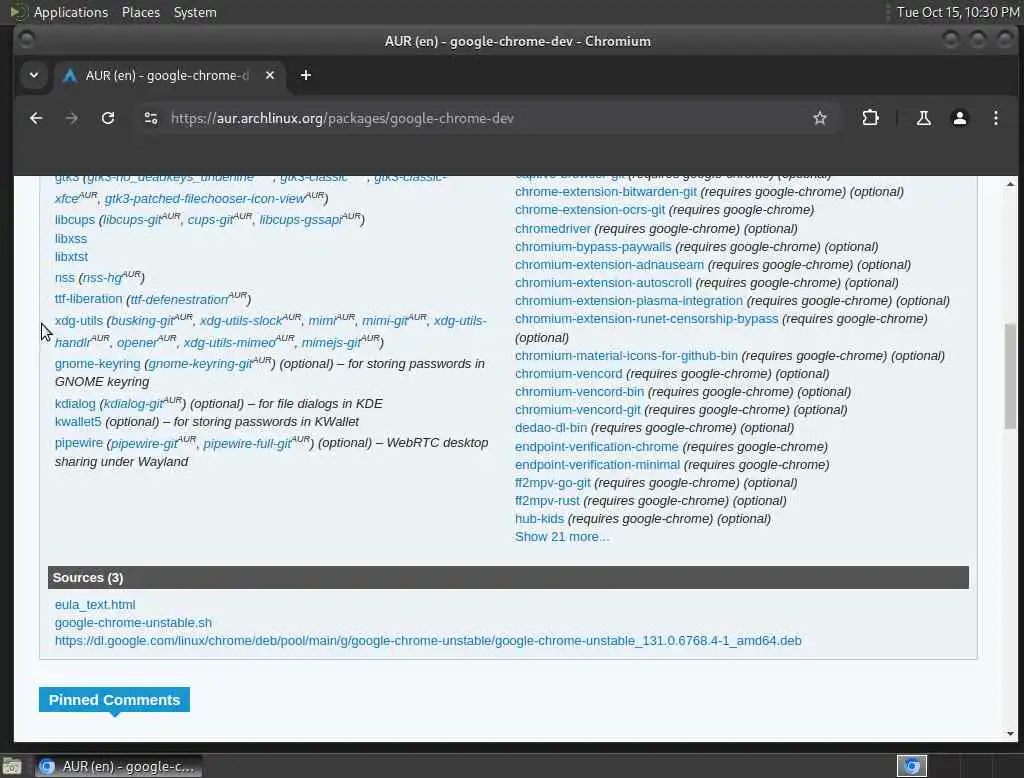
Task: Click the forward navigation arrow
Action: click(x=72, y=118)
